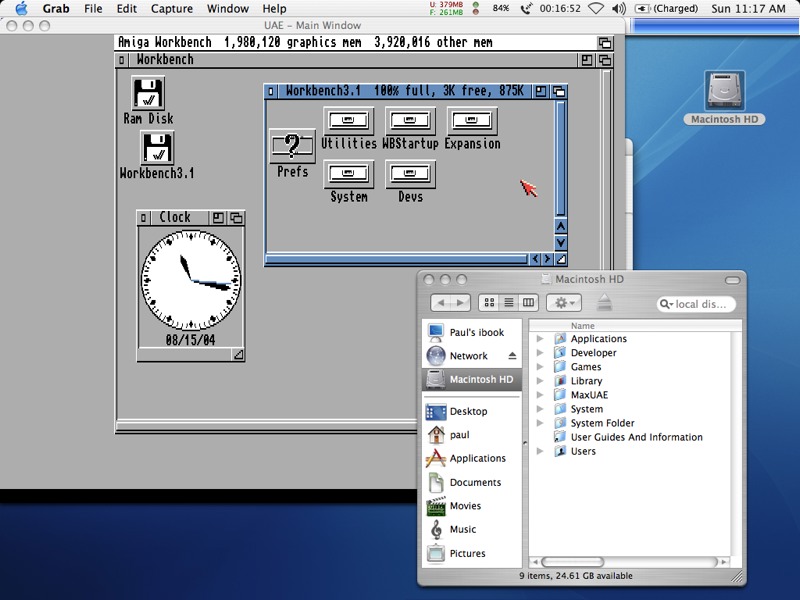Select Desktop in Finder sidebar

pyautogui.click(x=472, y=411)
